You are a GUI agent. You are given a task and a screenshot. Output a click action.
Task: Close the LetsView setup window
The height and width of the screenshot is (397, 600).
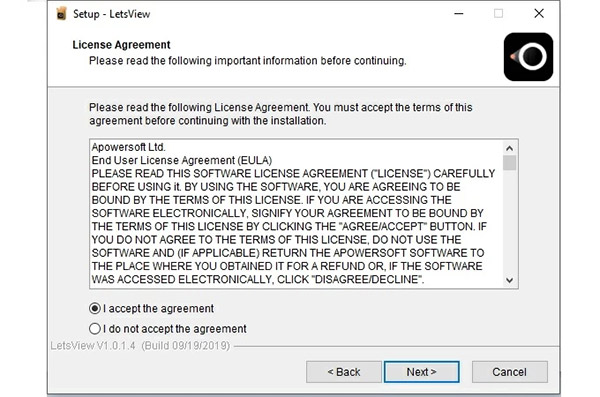pyautogui.click(x=539, y=13)
